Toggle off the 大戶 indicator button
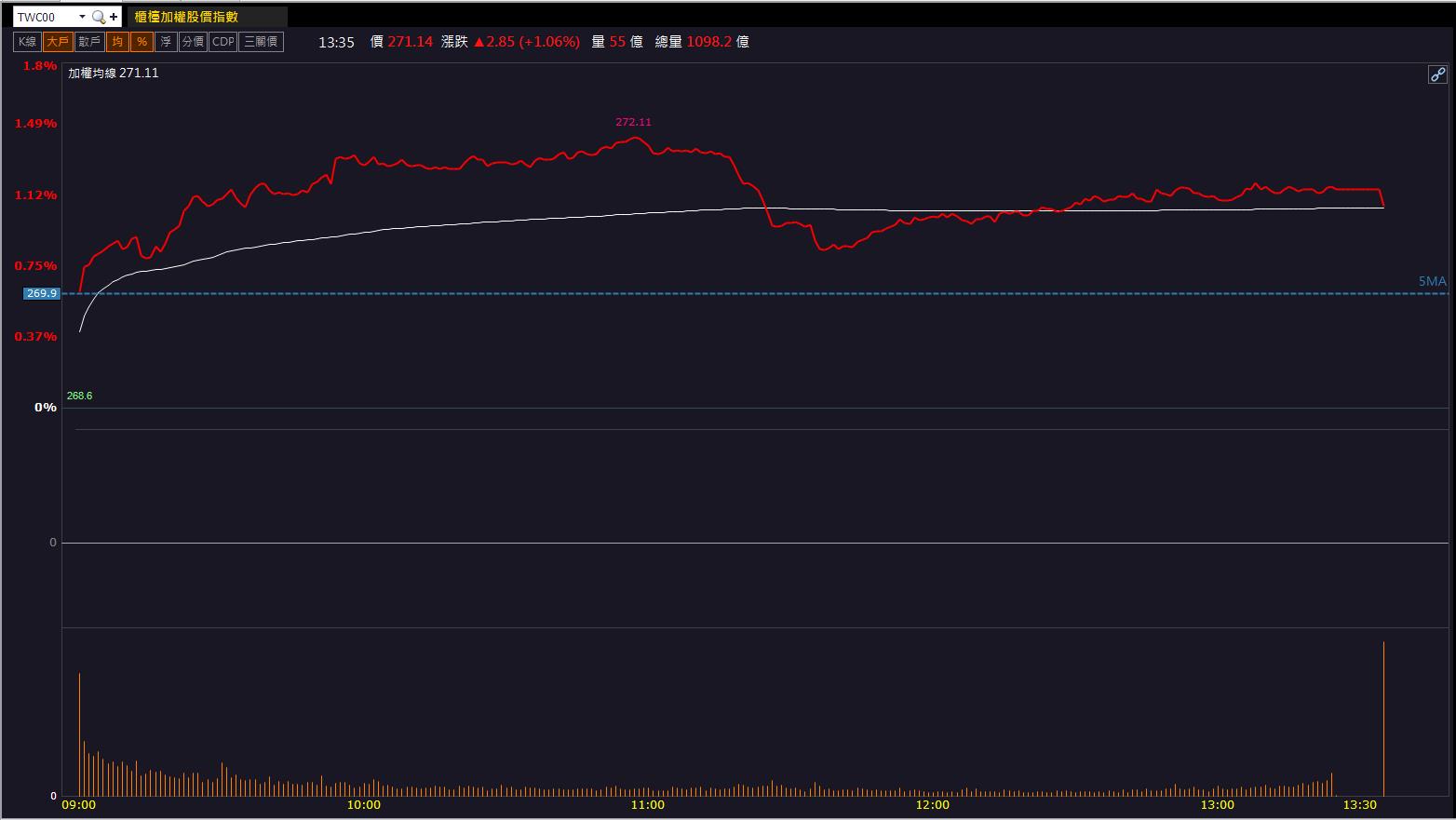Image resolution: width=1456 pixels, height=820 pixels. pos(57,40)
